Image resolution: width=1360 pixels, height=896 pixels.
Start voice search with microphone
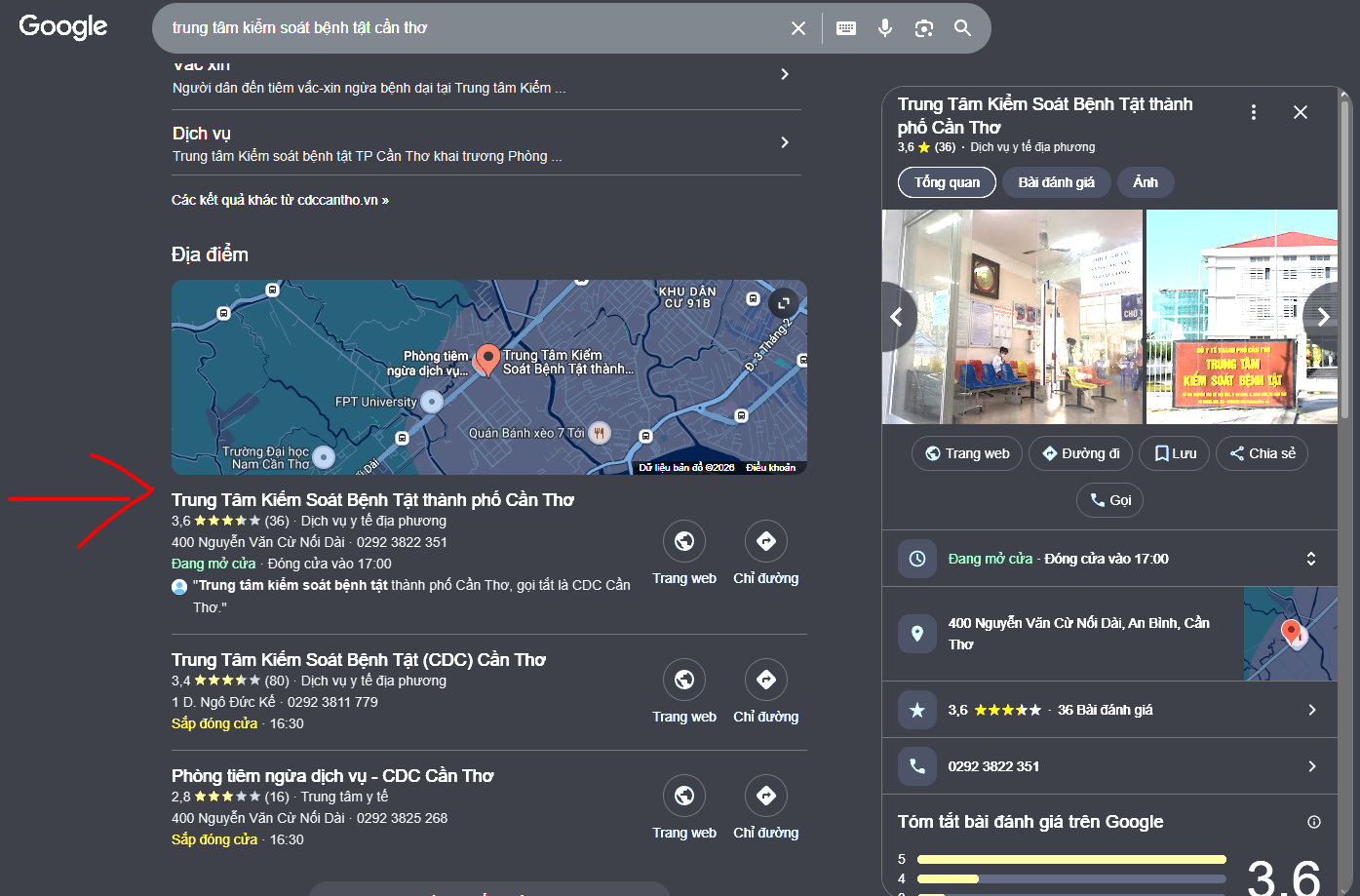(885, 28)
